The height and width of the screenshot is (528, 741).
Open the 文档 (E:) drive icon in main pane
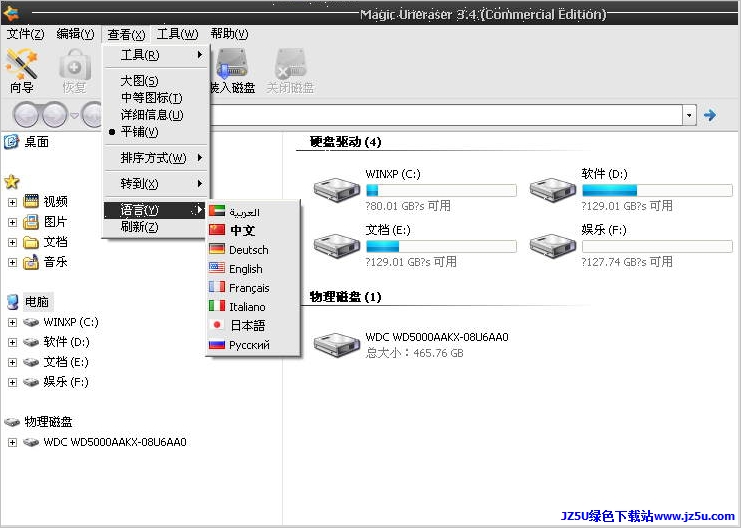pyautogui.click(x=336, y=246)
